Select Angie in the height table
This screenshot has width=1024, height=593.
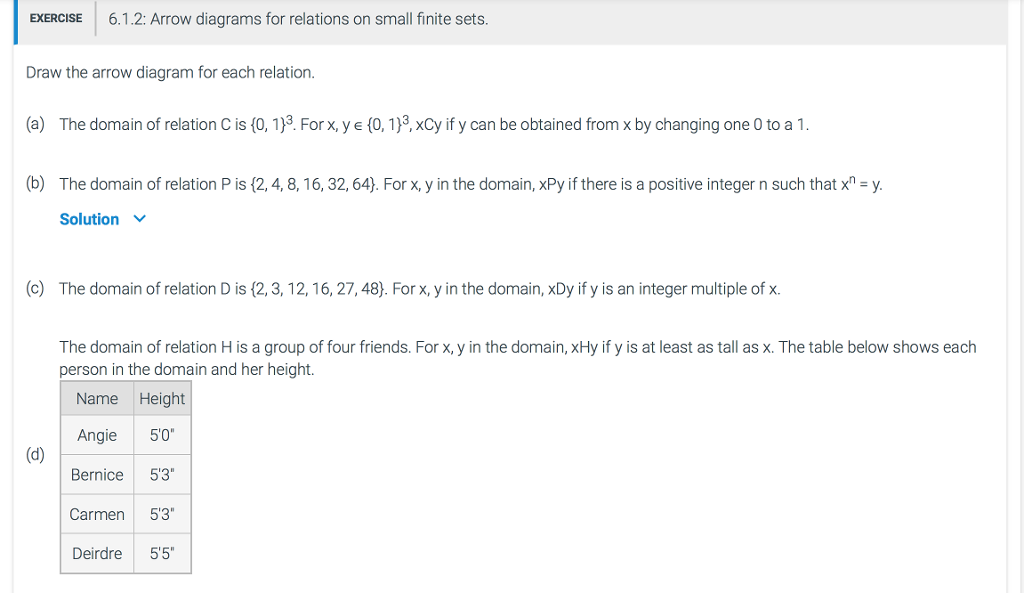point(96,435)
